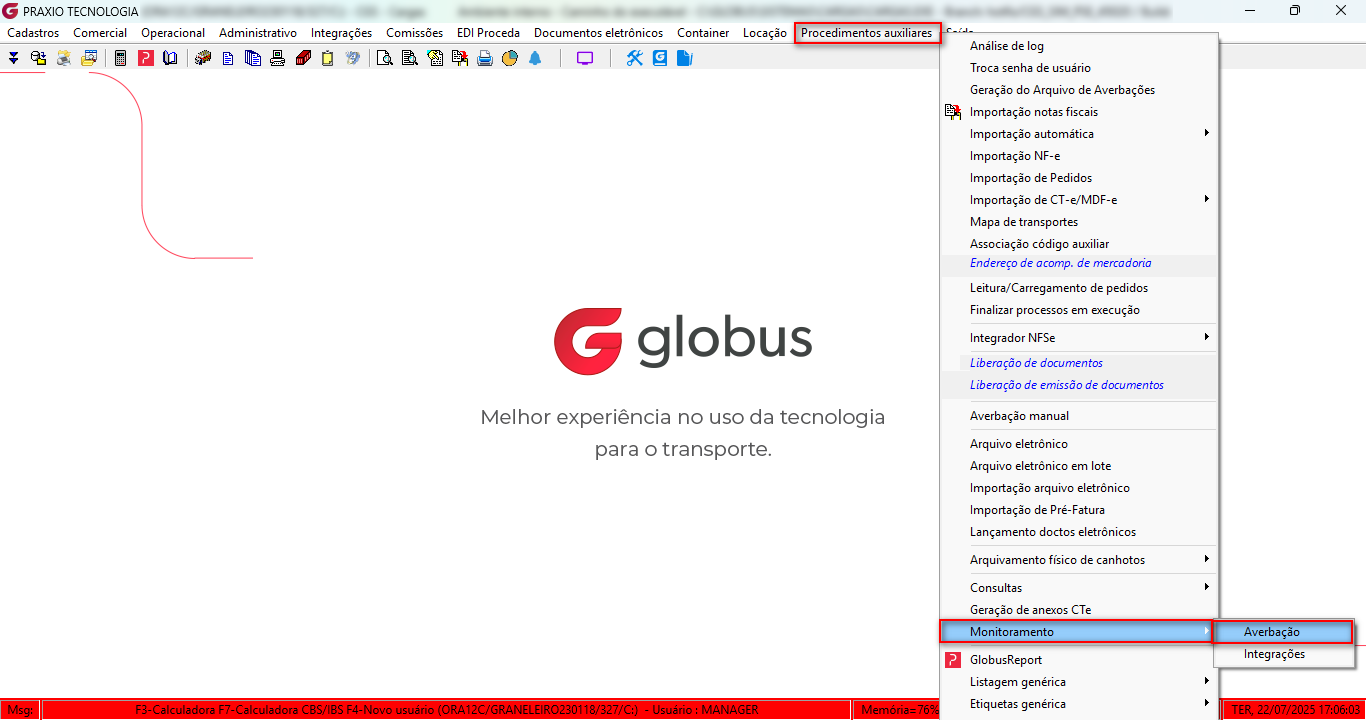Select Averbação in Monitoramento submenu
The width and height of the screenshot is (1366, 720).
tap(1283, 632)
